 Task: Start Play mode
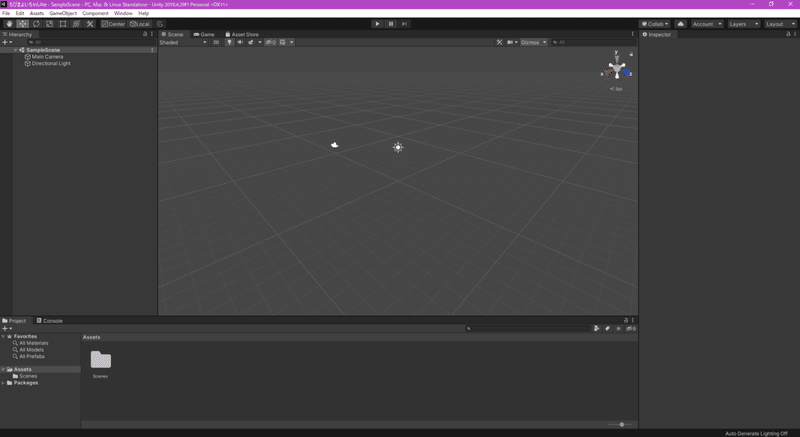pyautogui.click(x=377, y=24)
